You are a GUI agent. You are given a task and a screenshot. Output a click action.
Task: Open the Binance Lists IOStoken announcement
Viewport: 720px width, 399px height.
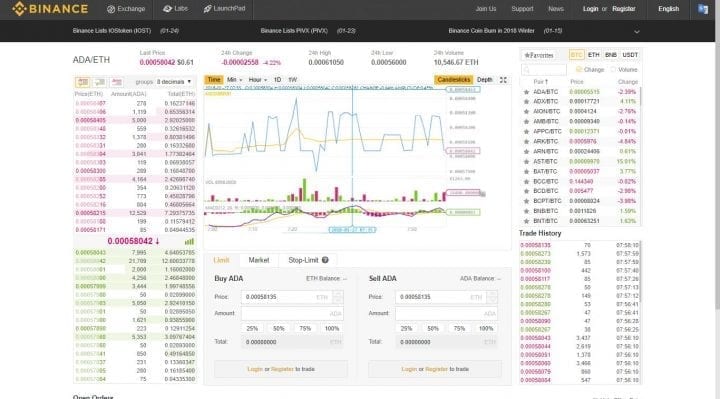pyautogui.click(x=125, y=31)
